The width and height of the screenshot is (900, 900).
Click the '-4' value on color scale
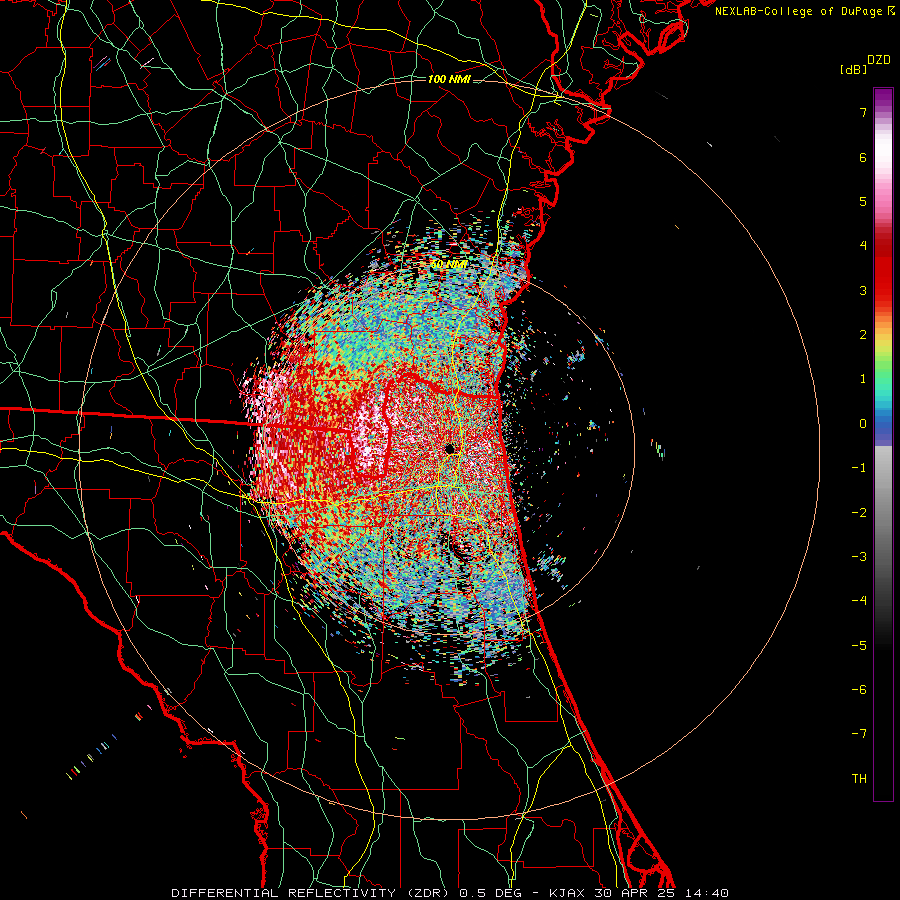(x=859, y=601)
